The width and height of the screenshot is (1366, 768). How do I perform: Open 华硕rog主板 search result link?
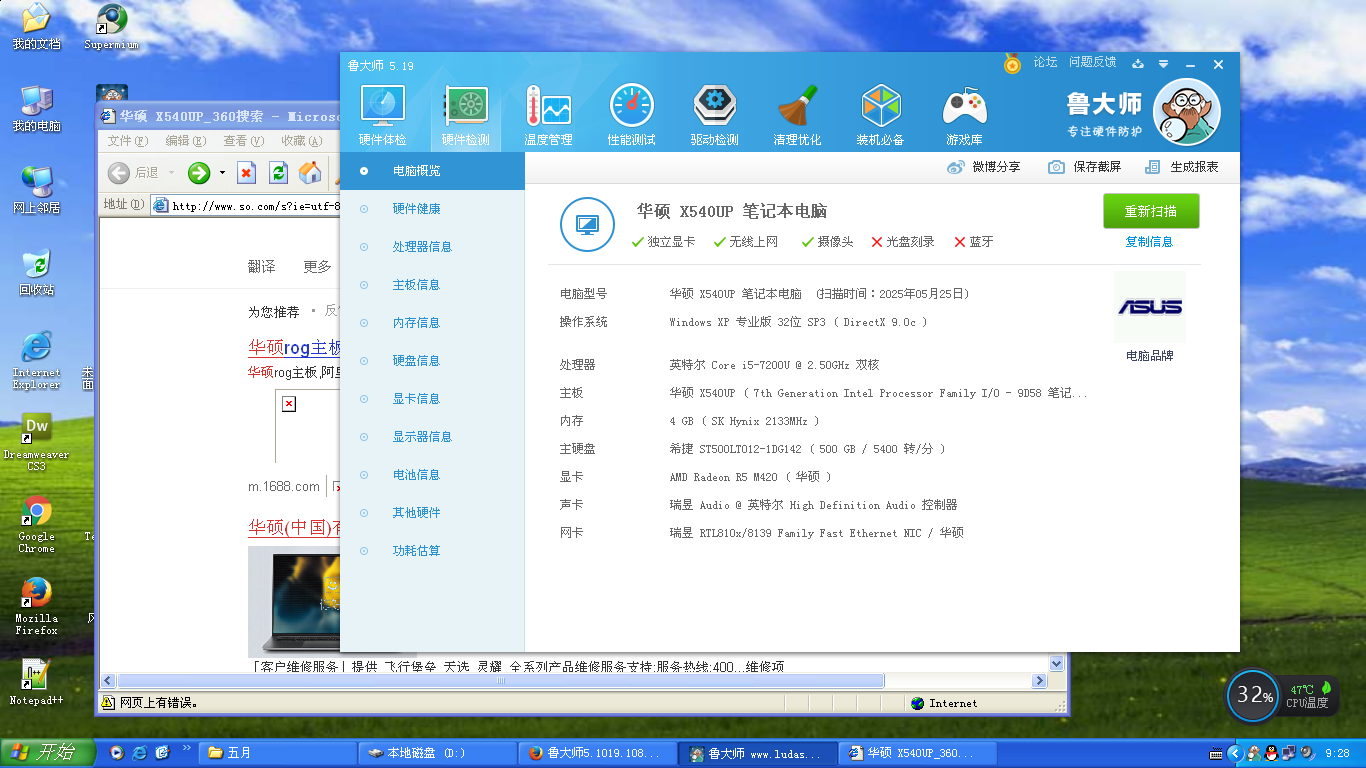295,348
